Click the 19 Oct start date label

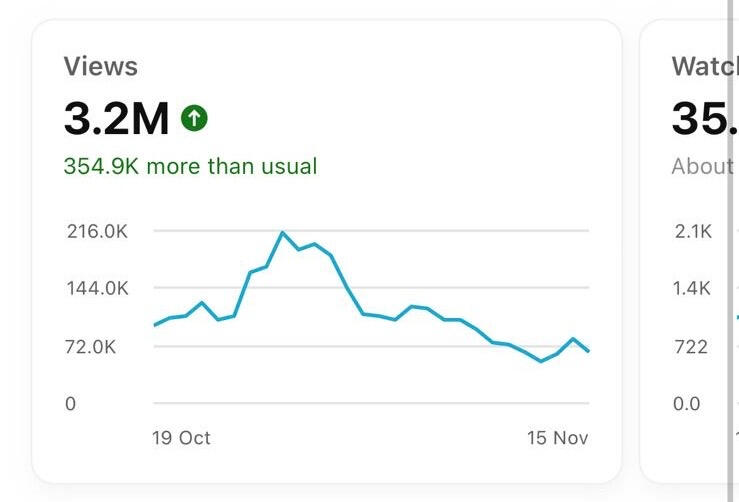181,438
